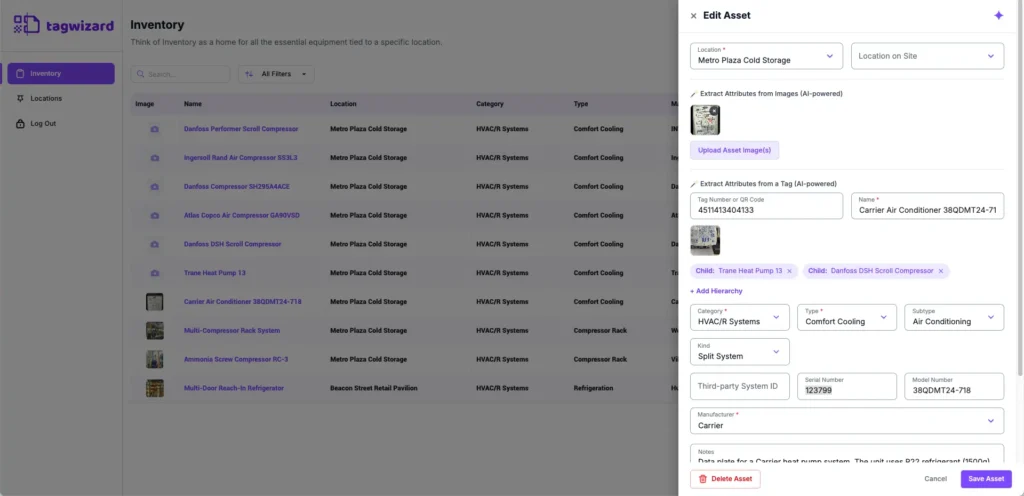The height and width of the screenshot is (496, 1024).
Task: Click the Category column header
Action: click(x=490, y=104)
